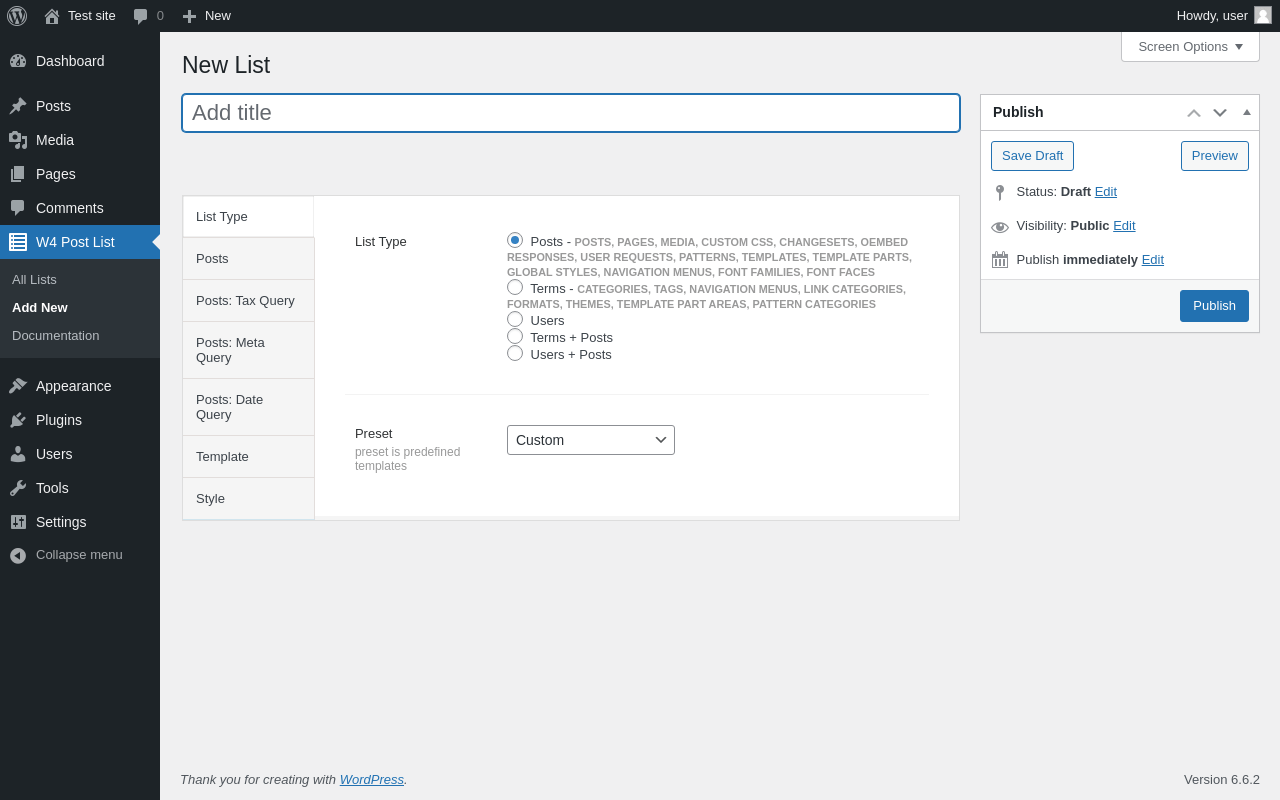Click the WordPress logo icon
Viewport: 1280px width, 800px height.
click(x=17, y=16)
